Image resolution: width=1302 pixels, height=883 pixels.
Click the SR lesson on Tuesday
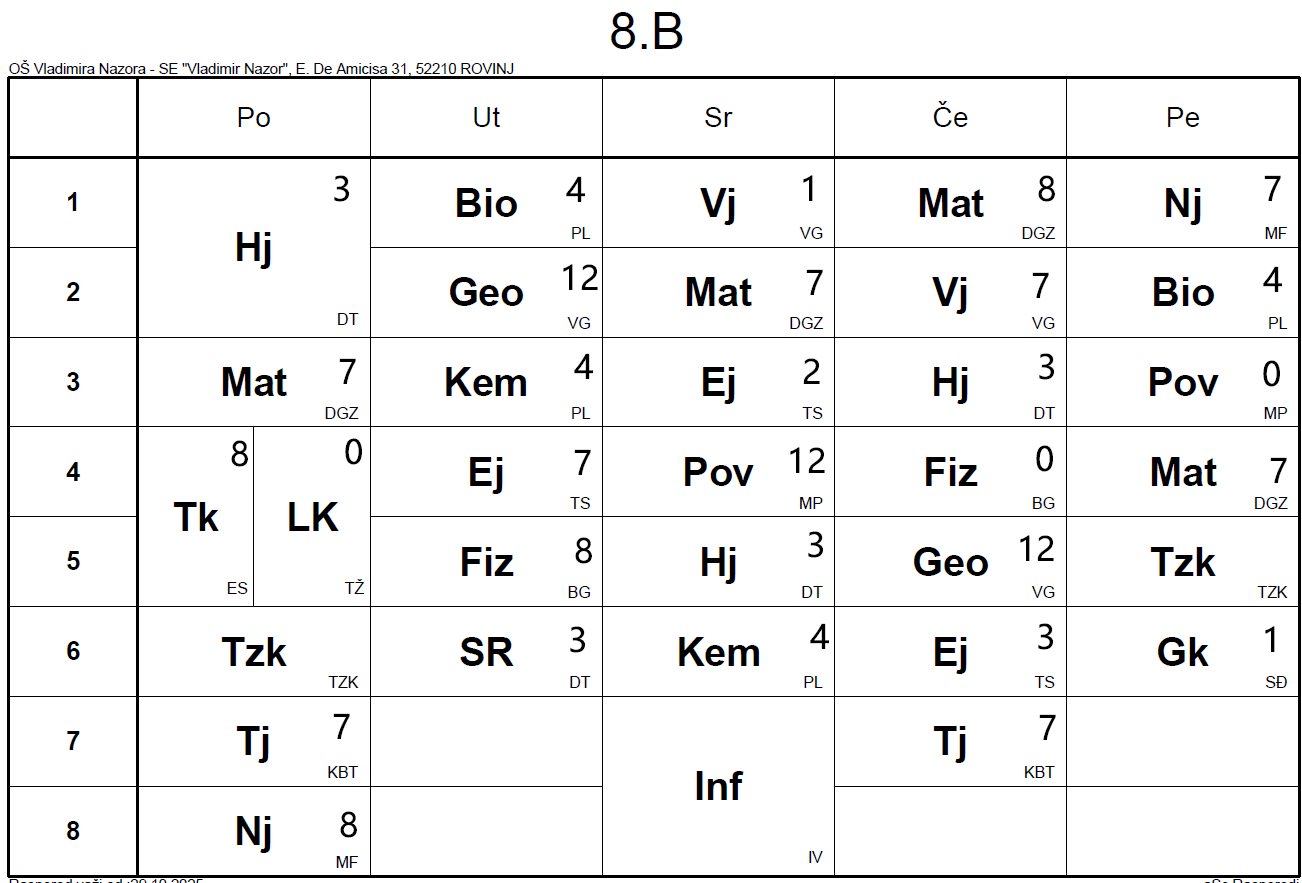[x=486, y=652]
